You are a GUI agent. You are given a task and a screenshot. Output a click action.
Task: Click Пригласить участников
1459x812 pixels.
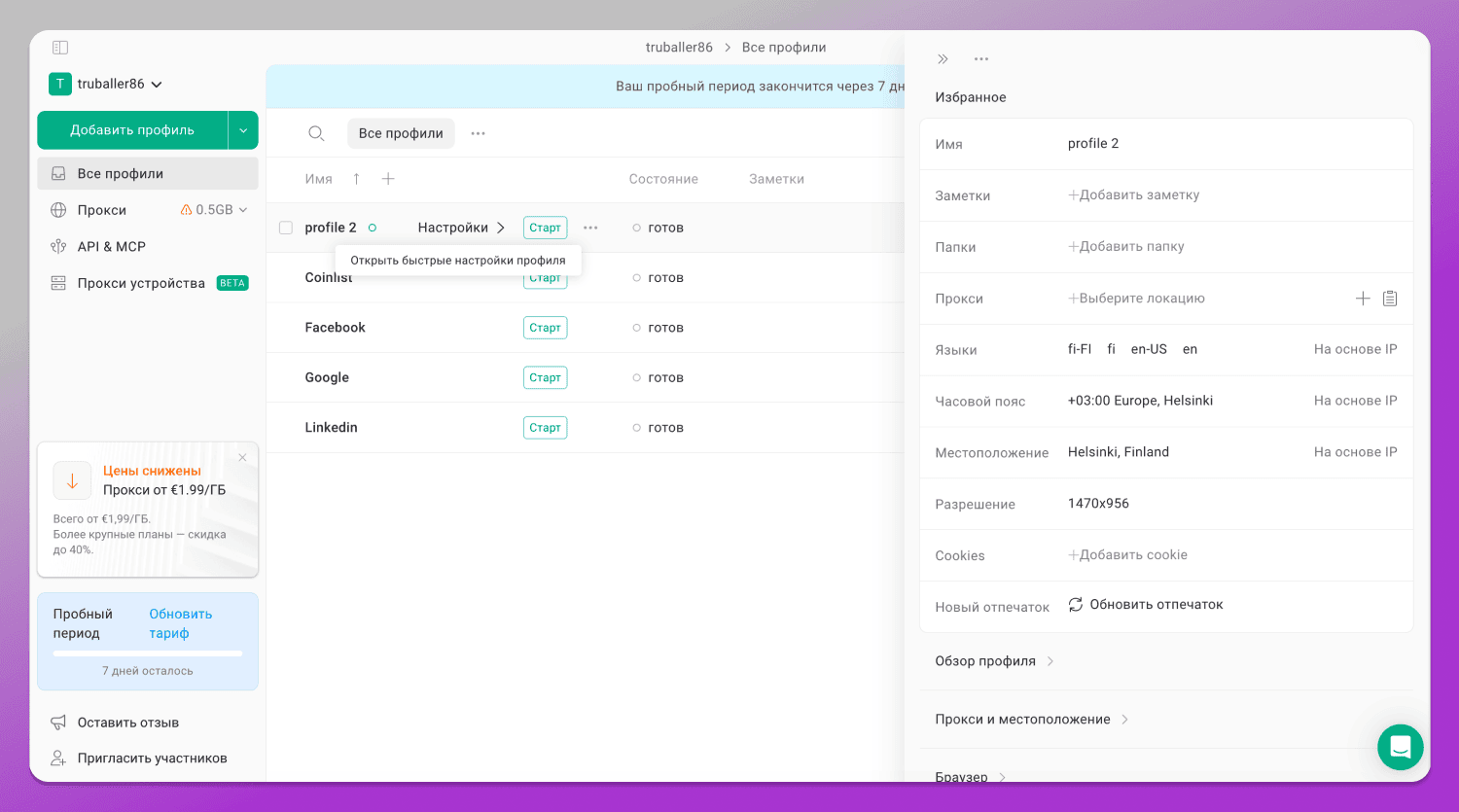[x=153, y=759]
